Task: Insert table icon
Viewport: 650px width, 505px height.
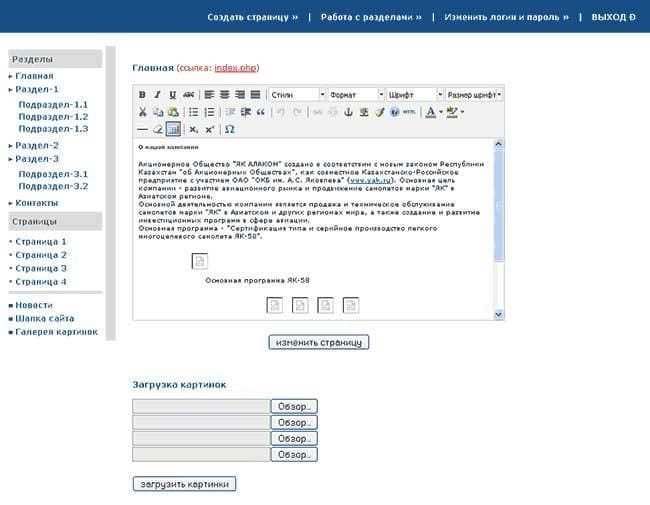Action: 173,129
